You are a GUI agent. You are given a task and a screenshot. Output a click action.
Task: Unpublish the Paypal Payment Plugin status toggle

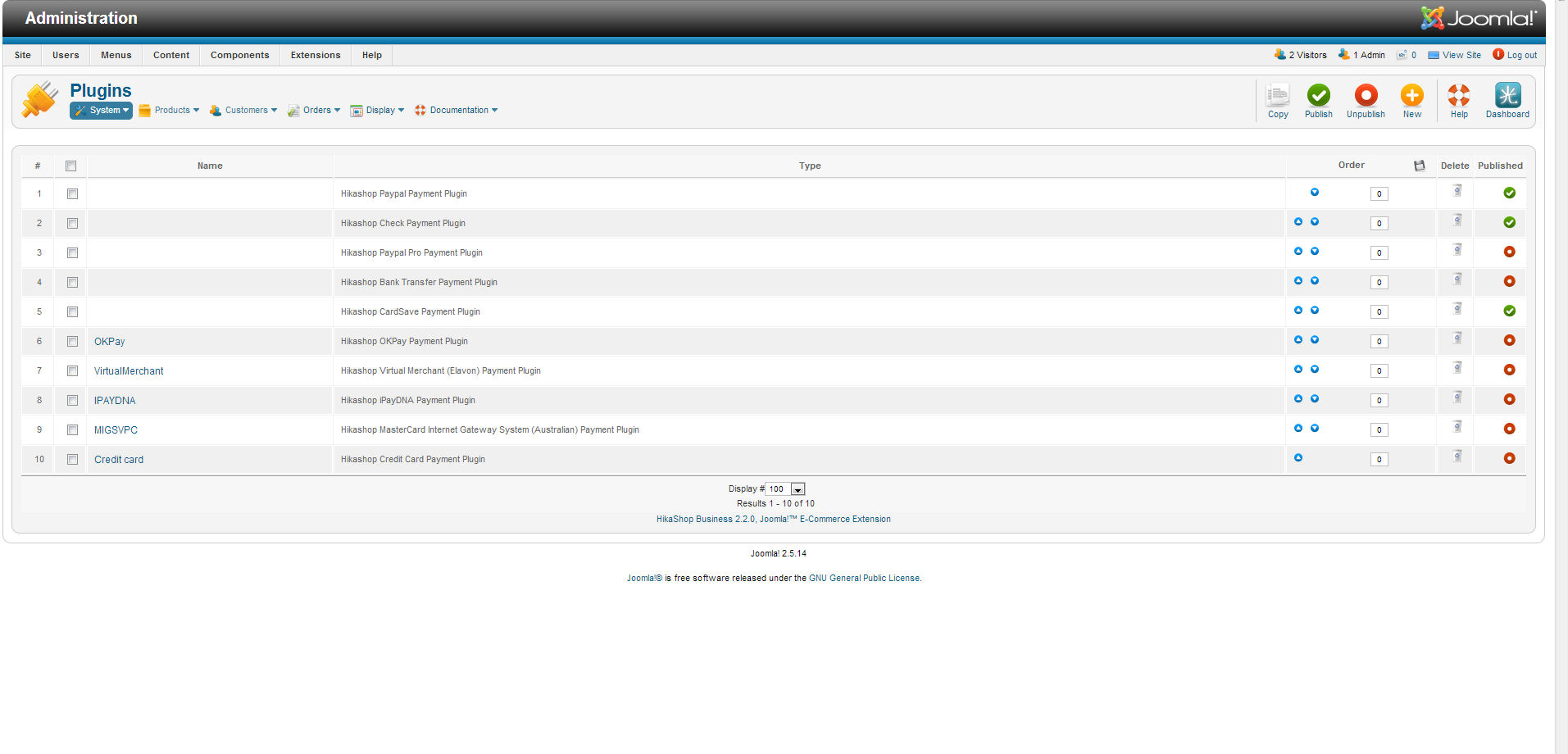(1509, 193)
